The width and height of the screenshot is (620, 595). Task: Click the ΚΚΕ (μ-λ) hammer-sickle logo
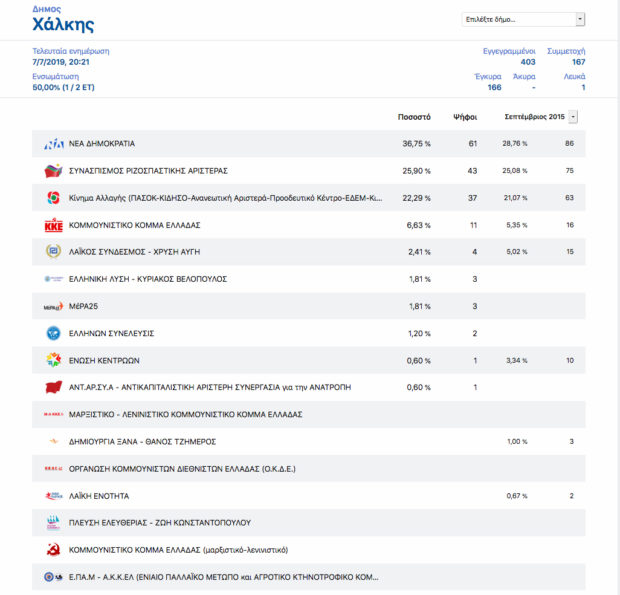pos(53,550)
